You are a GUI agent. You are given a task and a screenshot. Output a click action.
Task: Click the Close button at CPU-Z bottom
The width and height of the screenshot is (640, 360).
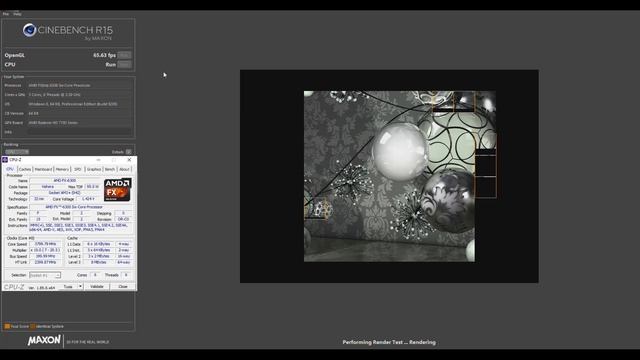click(x=123, y=287)
